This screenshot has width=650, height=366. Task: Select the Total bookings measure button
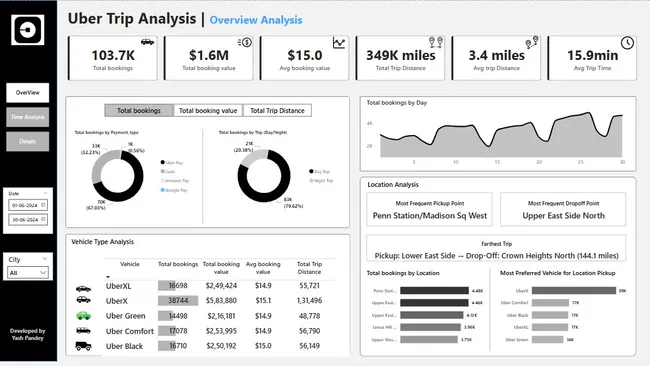point(139,111)
